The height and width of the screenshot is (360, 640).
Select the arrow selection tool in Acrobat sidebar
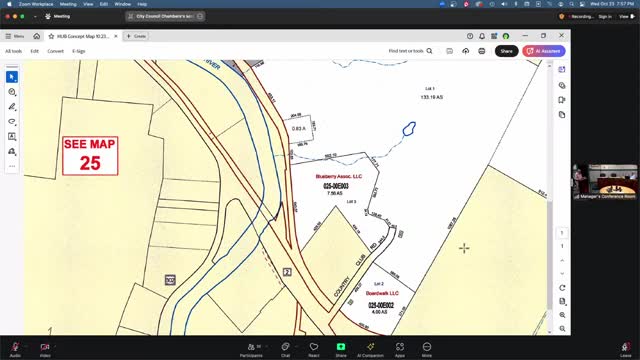[12, 77]
